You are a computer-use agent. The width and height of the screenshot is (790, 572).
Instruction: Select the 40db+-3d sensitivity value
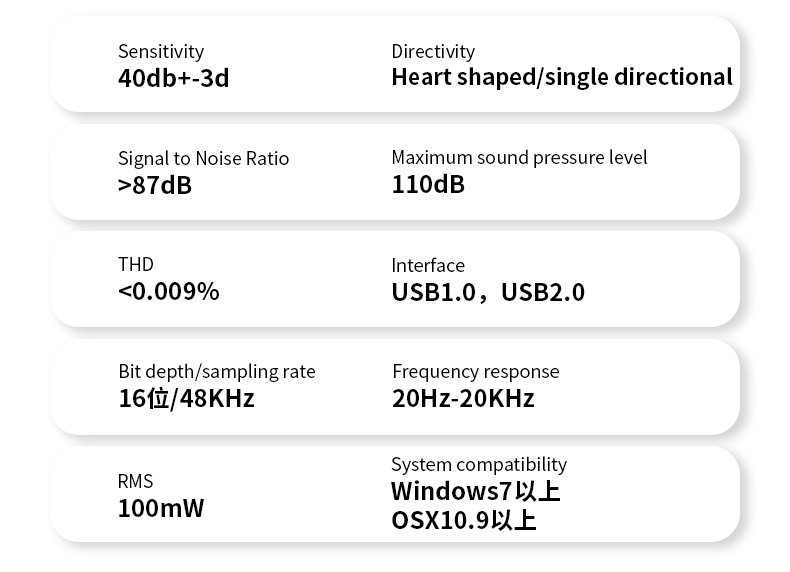pyautogui.click(x=173, y=77)
